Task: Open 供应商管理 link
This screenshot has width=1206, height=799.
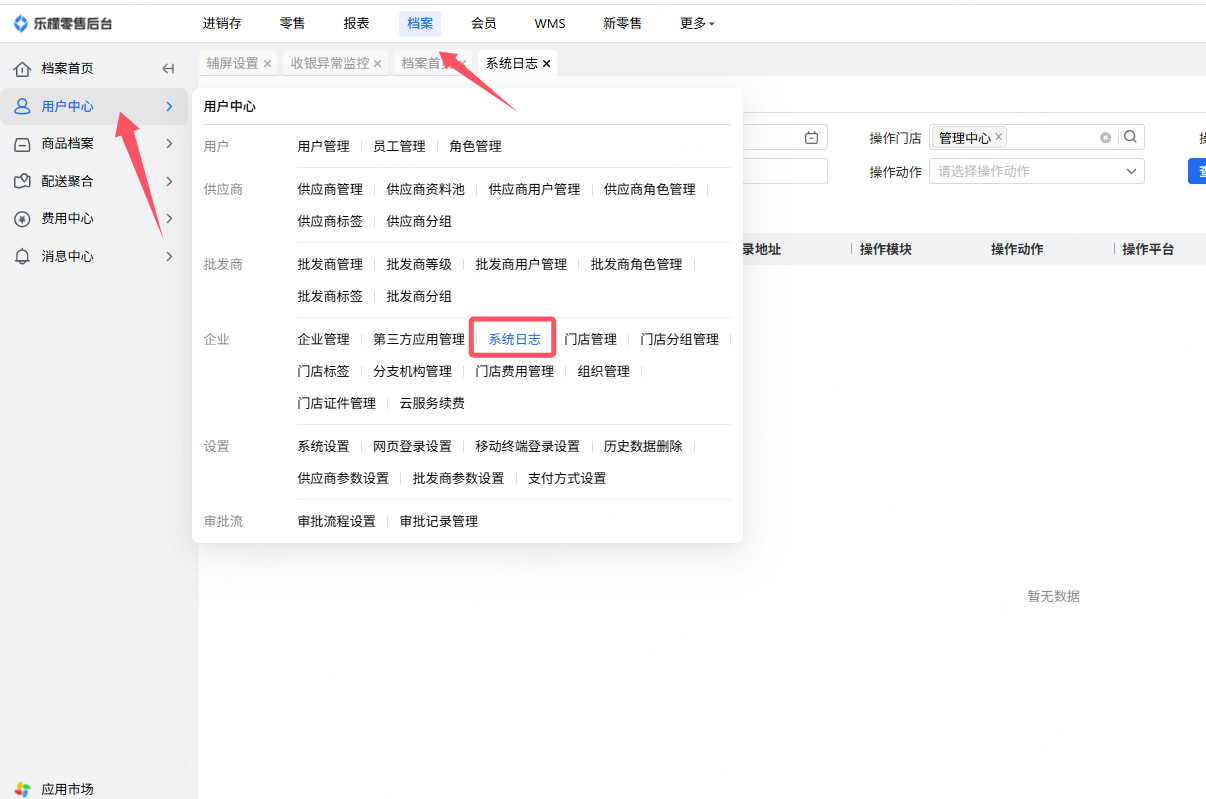Action: [330, 189]
